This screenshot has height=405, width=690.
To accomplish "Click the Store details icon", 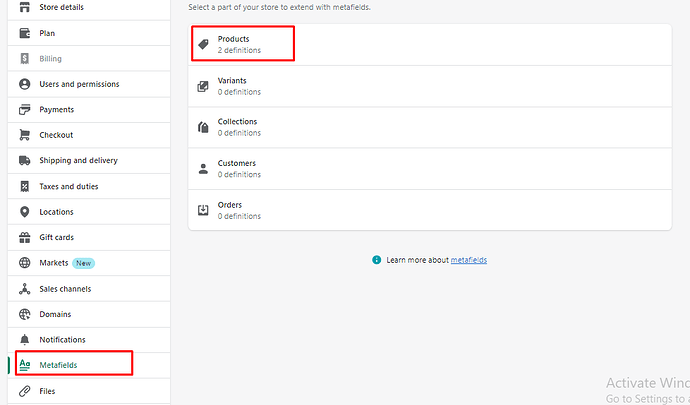I will pos(25,8).
